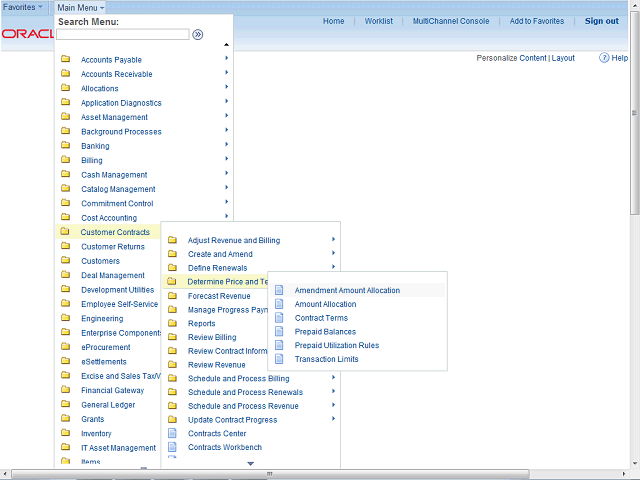Select Amendment Amount Allocation menu item

347,290
